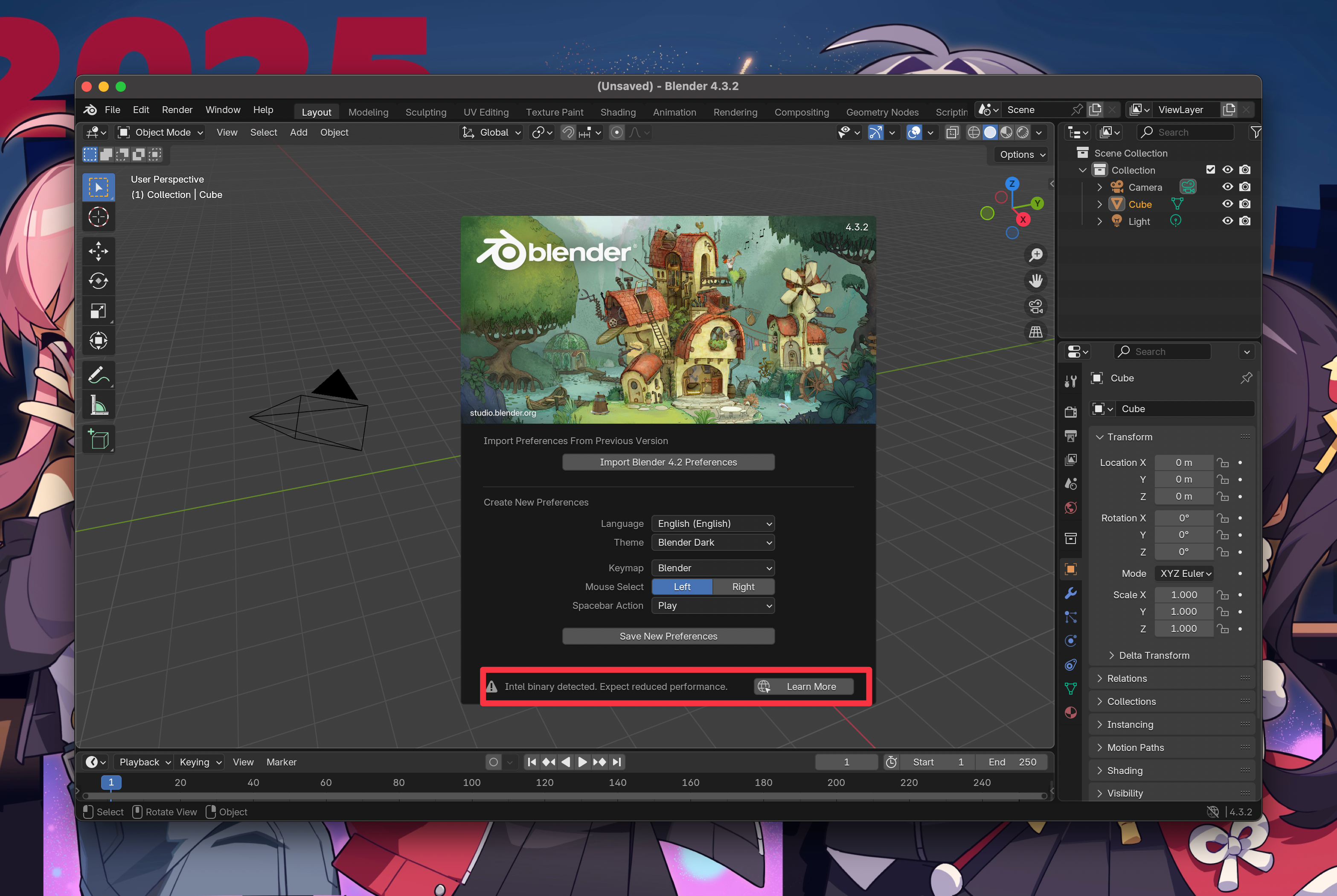This screenshot has height=896, width=1337.
Task: Open the Object Mode dropdown
Action: coord(160,133)
